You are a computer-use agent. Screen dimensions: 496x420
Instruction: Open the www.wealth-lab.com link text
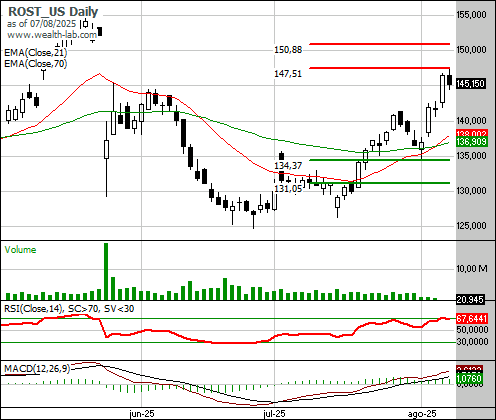click(52, 35)
